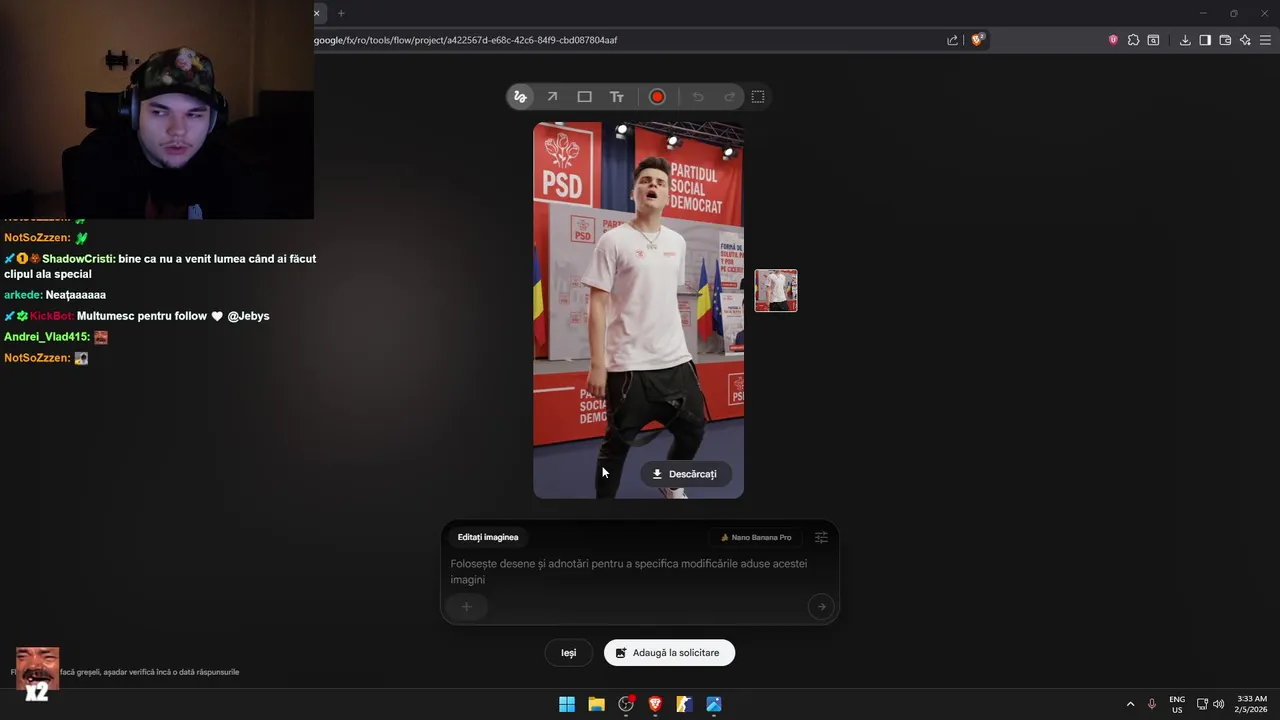Click the microphone tray icon

[x=1152, y=704]
